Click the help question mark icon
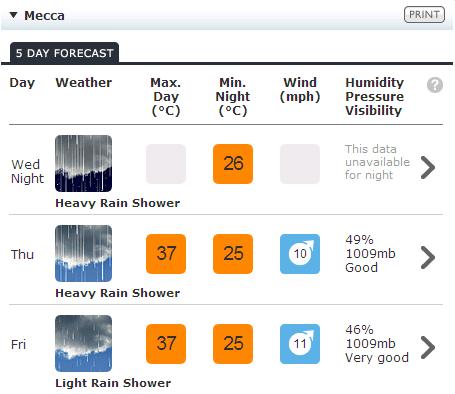 point(435,85)
